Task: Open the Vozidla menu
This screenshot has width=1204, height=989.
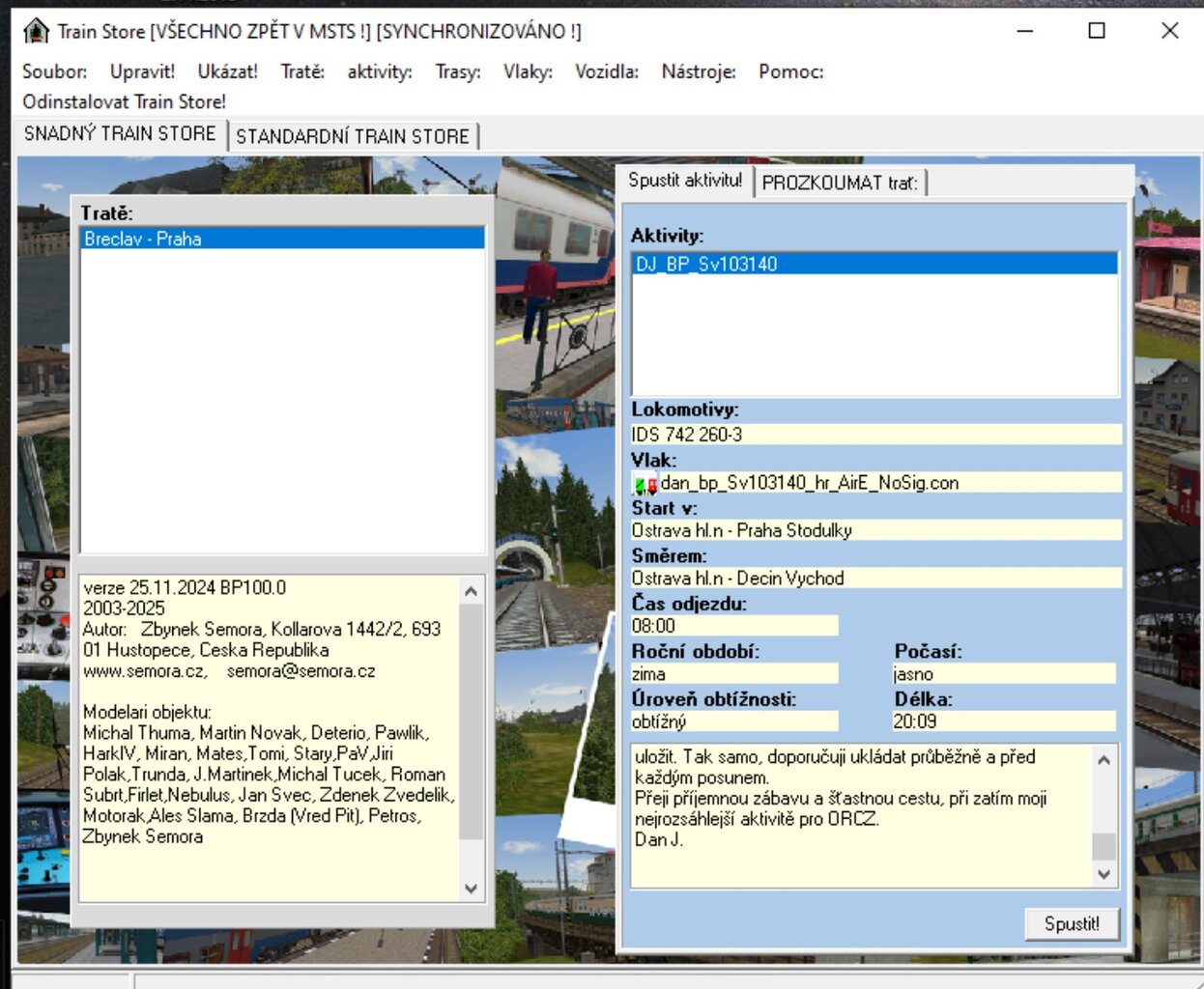Action: tap(606, 71)
